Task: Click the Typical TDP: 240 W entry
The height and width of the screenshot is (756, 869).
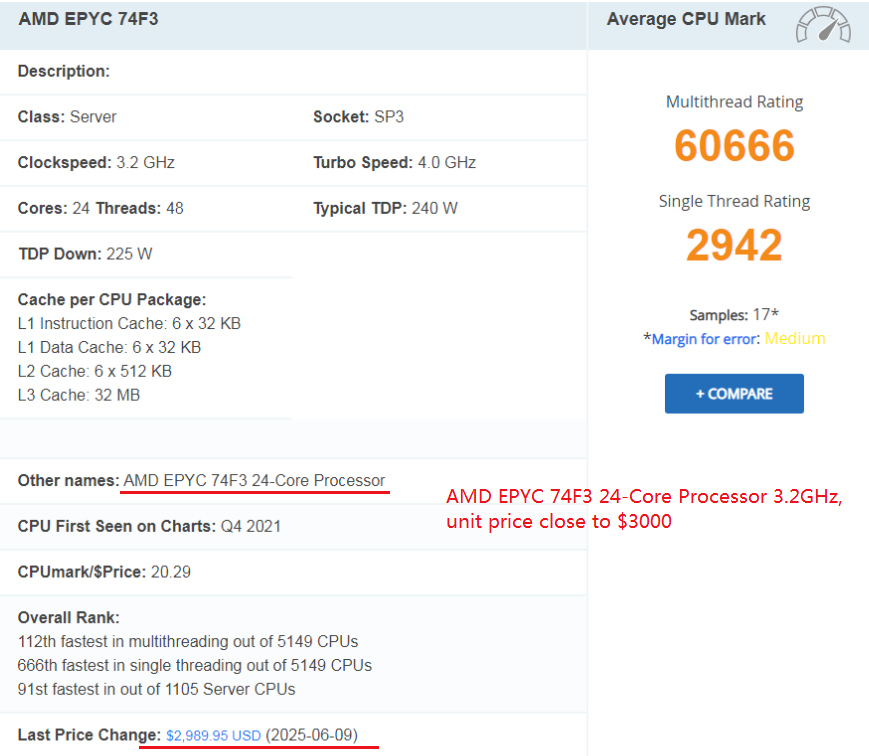Action: [x=385, y=208]
